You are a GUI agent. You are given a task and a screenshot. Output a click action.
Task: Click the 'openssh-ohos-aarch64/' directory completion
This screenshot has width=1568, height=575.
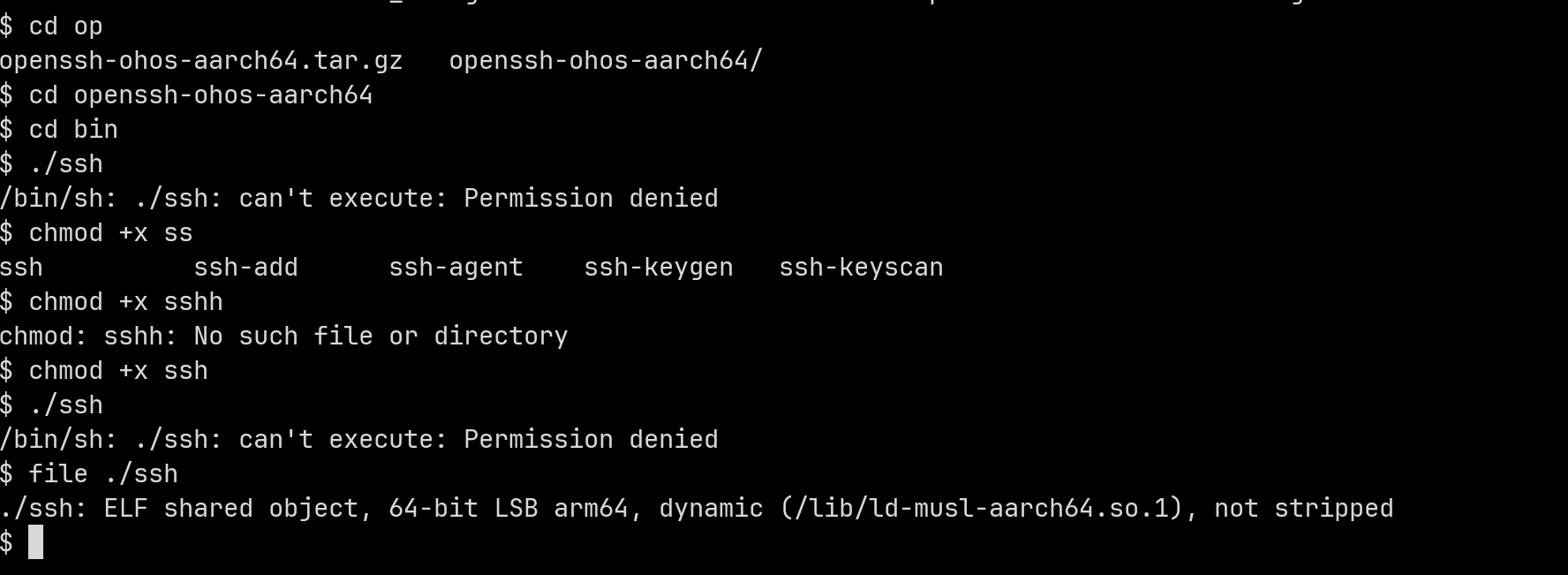[606, 61]
